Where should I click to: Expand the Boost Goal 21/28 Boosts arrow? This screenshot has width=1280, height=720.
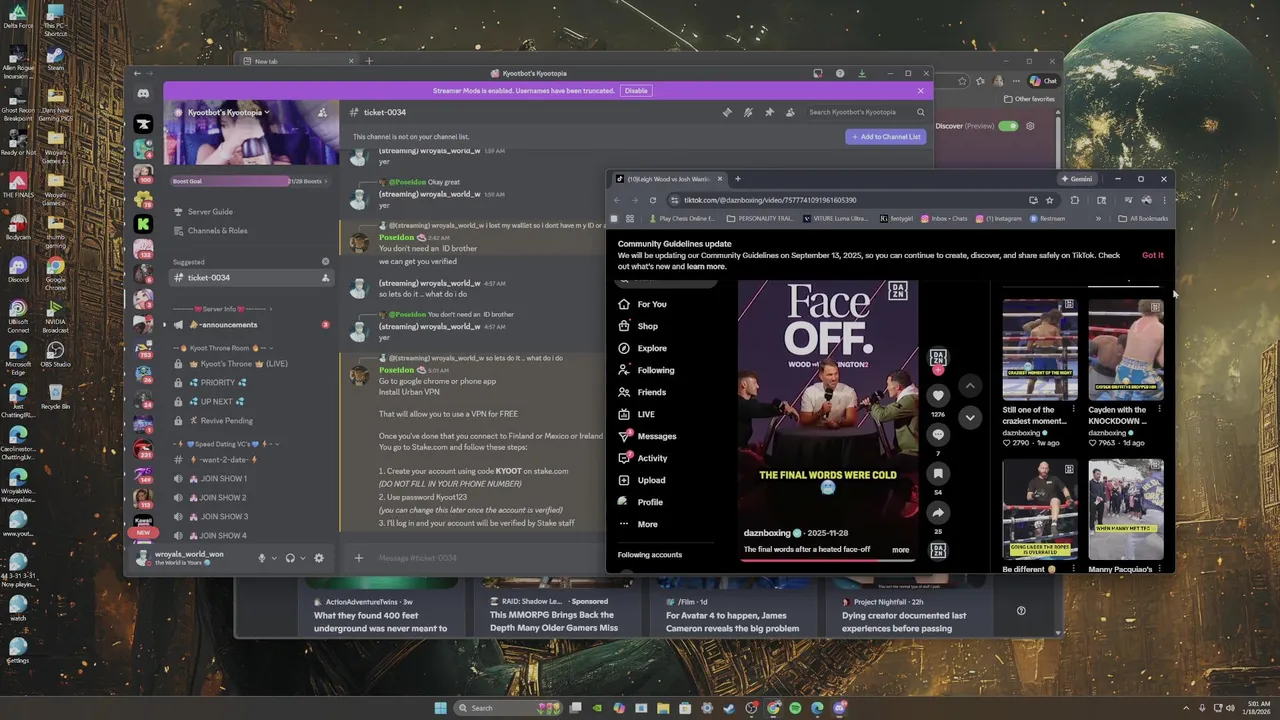(x=327, y=181)
